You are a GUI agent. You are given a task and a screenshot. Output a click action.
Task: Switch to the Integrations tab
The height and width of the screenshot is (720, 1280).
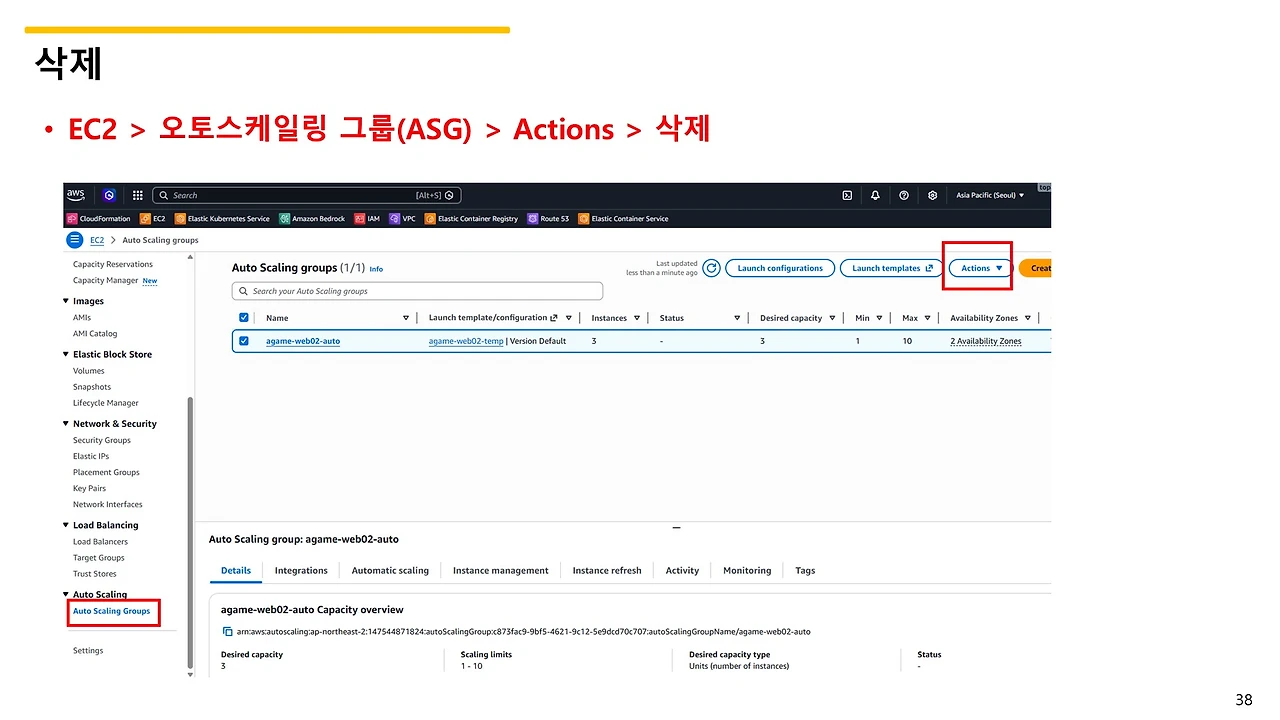[x=301, y=571]
